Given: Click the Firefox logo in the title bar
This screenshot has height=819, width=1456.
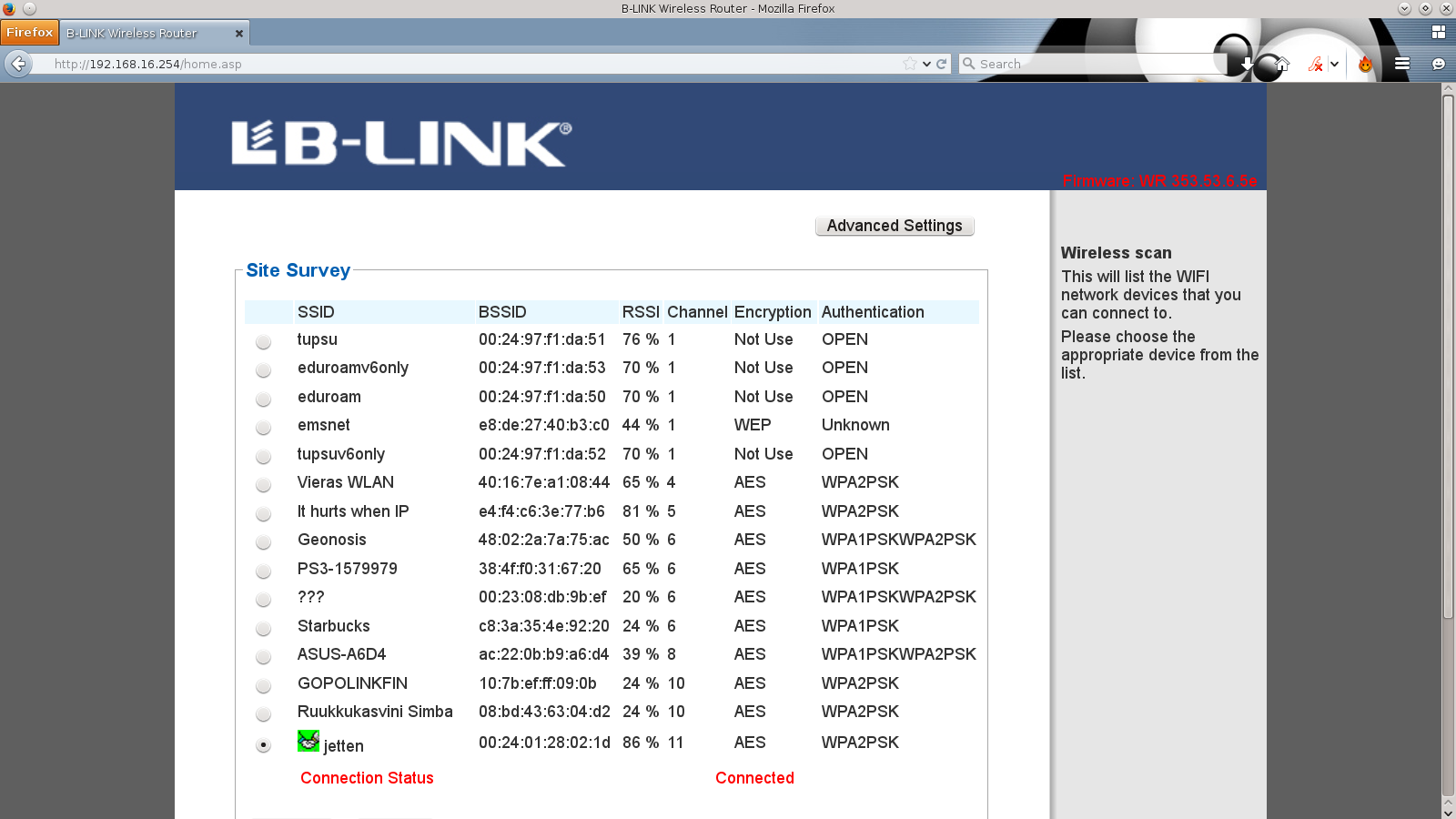Looking at the screenshot, I should point(9,8).
